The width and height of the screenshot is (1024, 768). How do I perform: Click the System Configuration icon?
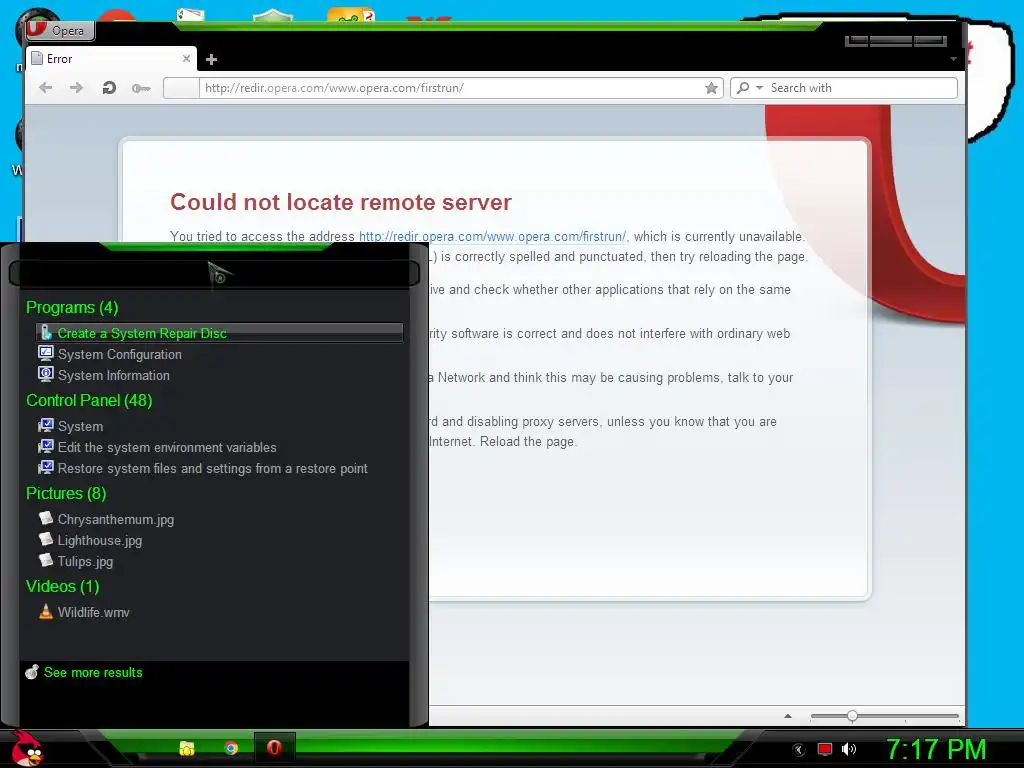[46, 353]
